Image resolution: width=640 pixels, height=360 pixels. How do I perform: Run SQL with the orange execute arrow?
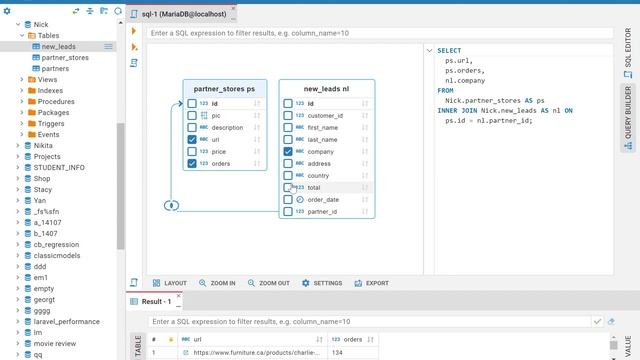point(134,31)
